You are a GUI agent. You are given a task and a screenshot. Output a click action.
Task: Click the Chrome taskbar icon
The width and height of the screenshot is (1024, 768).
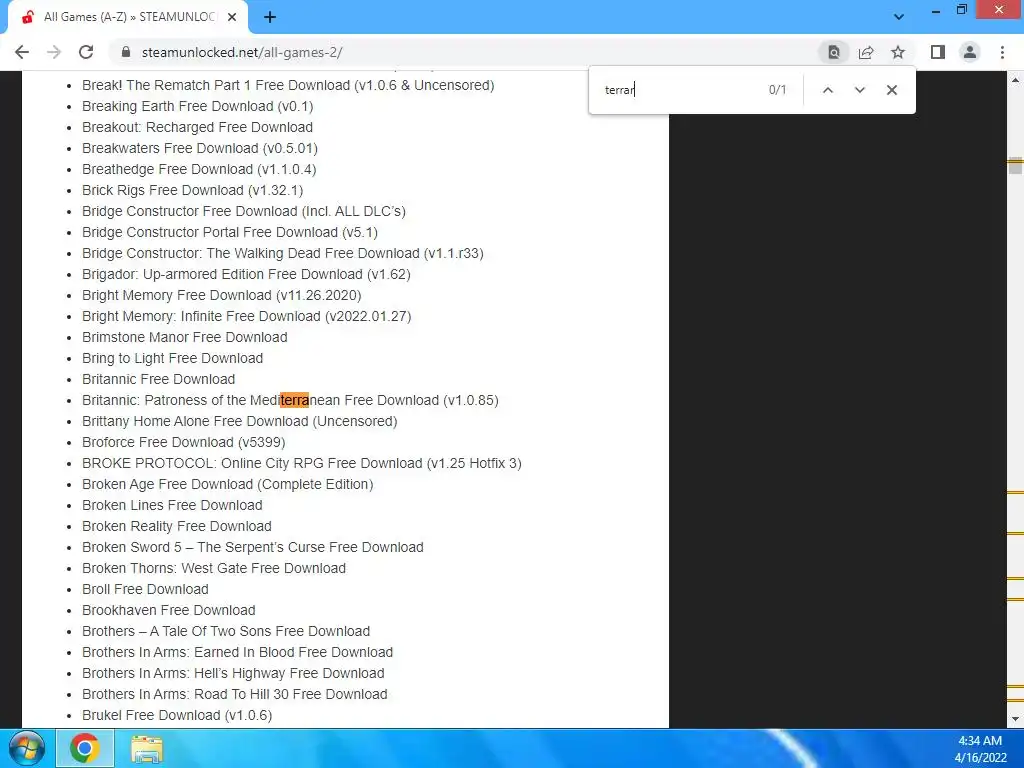click(x=85, y=748)
